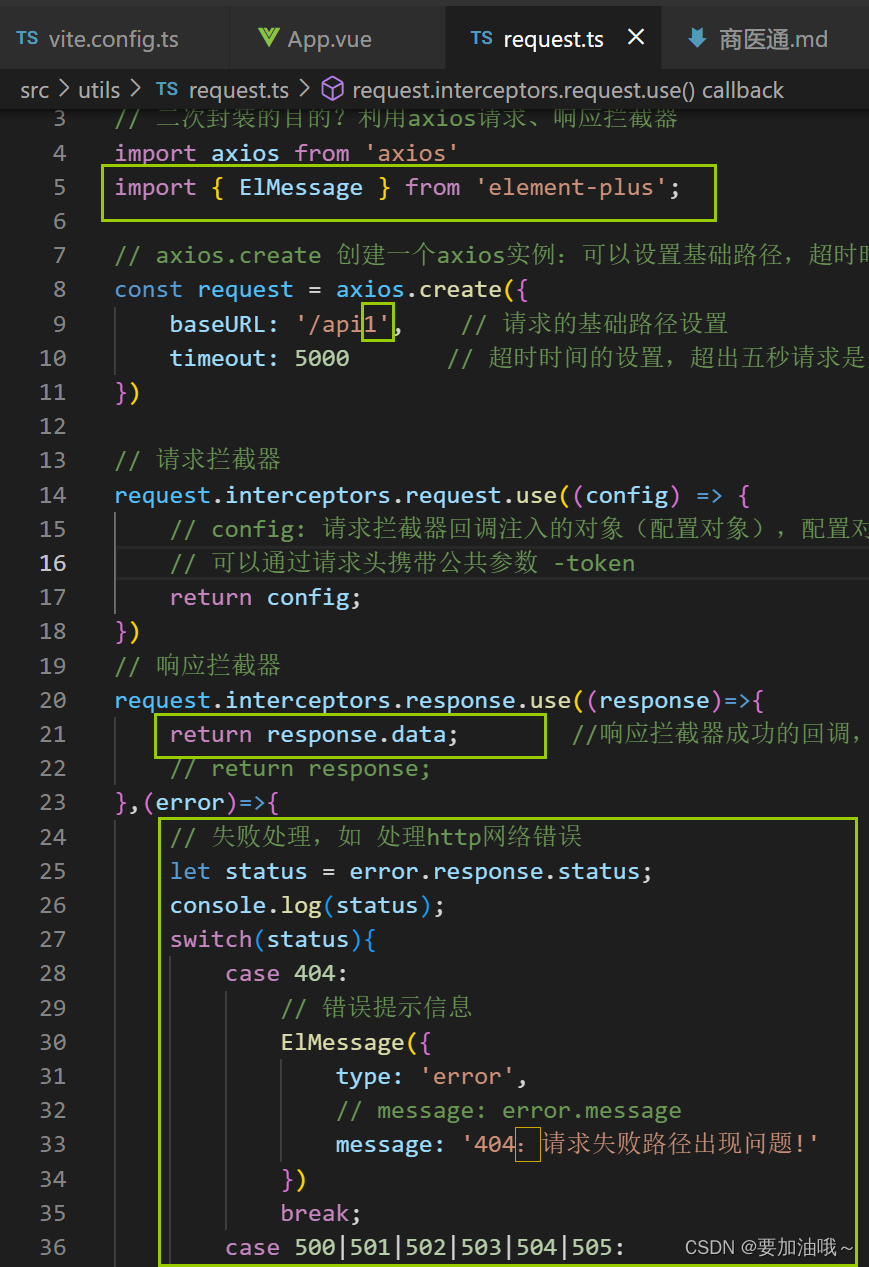Image resolution: width=869 pixels, height=1267 pixels.
Task: Click '(config)' parameter on line 14
Action: coord(627,495)
